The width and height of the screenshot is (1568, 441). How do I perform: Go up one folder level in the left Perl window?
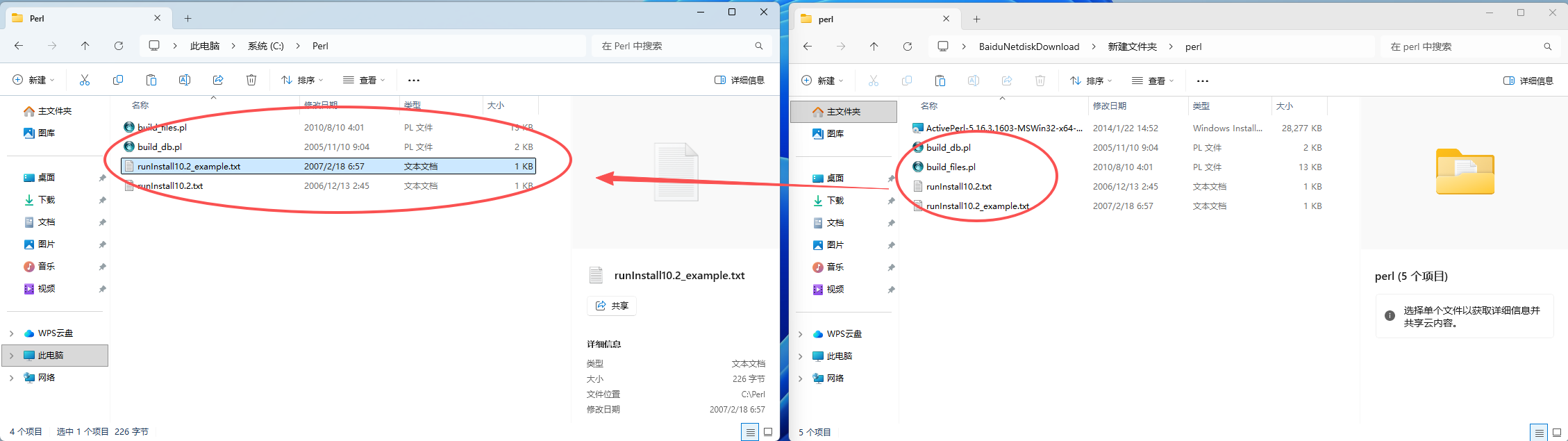85,46
